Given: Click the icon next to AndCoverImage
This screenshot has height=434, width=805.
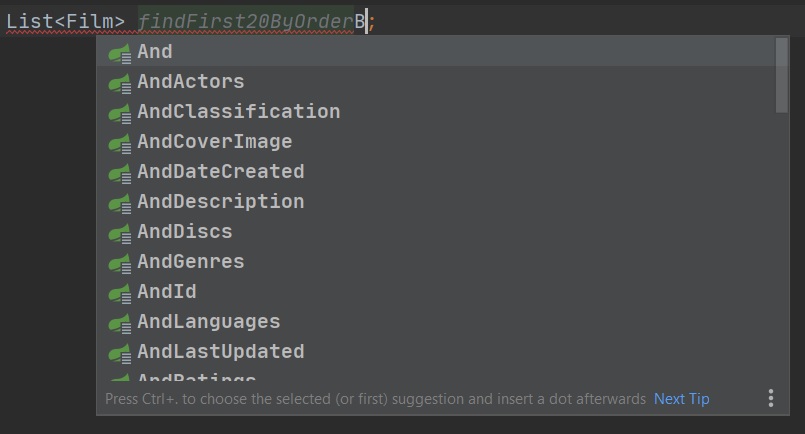Looking at the screenshot, I should 120,143.
